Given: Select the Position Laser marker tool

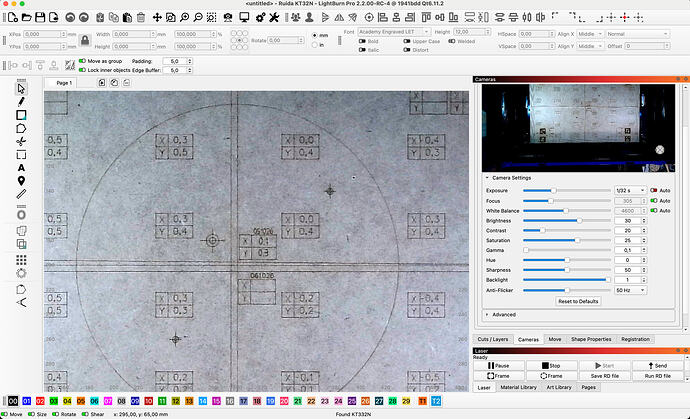Looking at the screenshot, I should coord(21,181).
